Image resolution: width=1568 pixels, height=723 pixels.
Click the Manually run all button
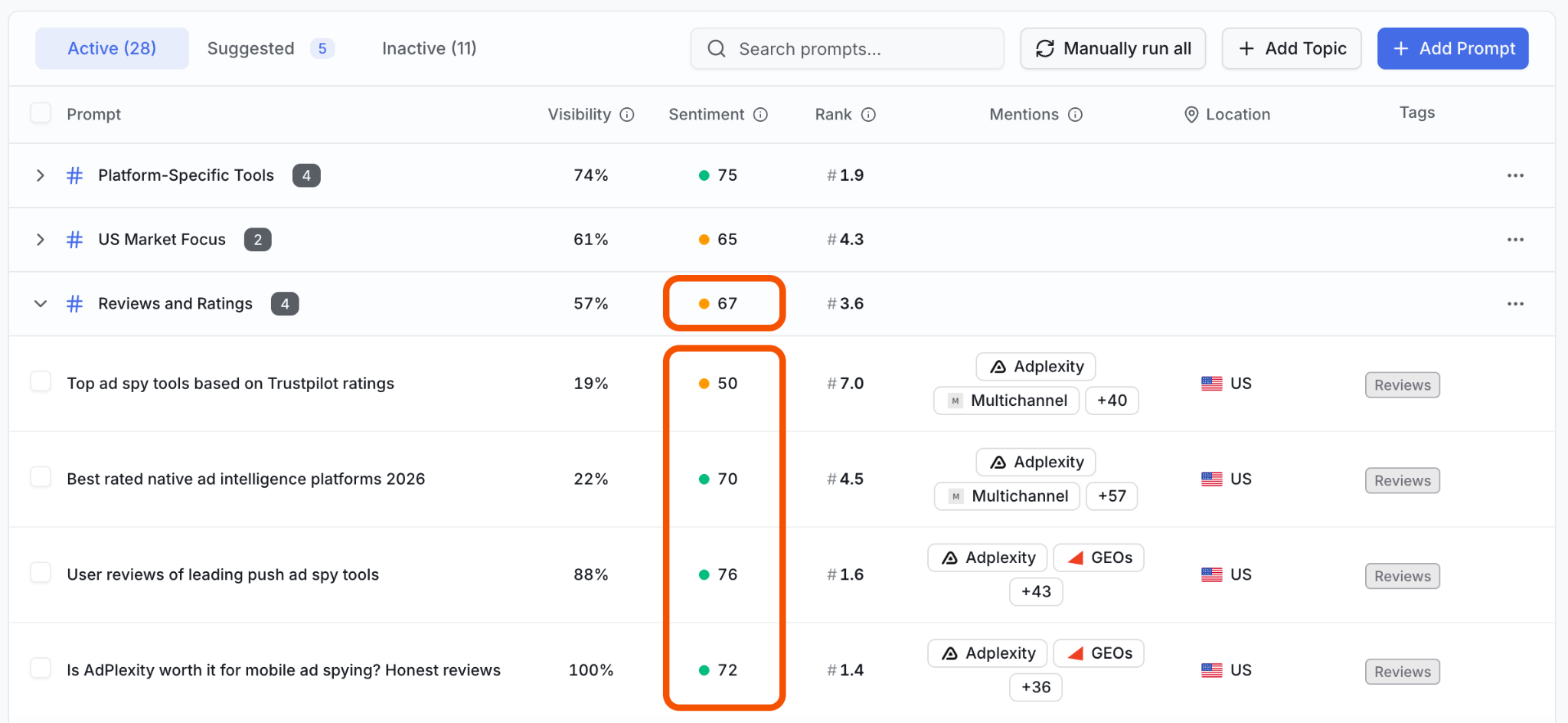pyautogui.click(x=1112, y=48)
